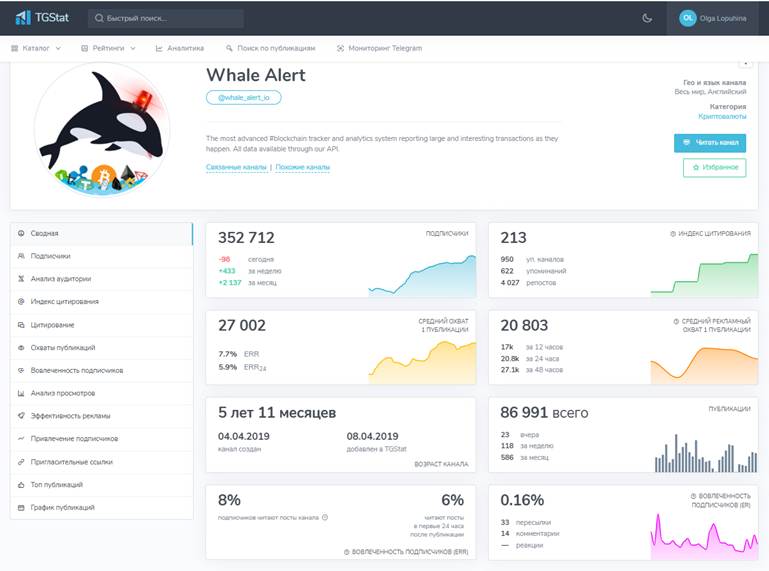Click the Аналитика chart icon
769x571 pixels.
(x=159, y=48)
